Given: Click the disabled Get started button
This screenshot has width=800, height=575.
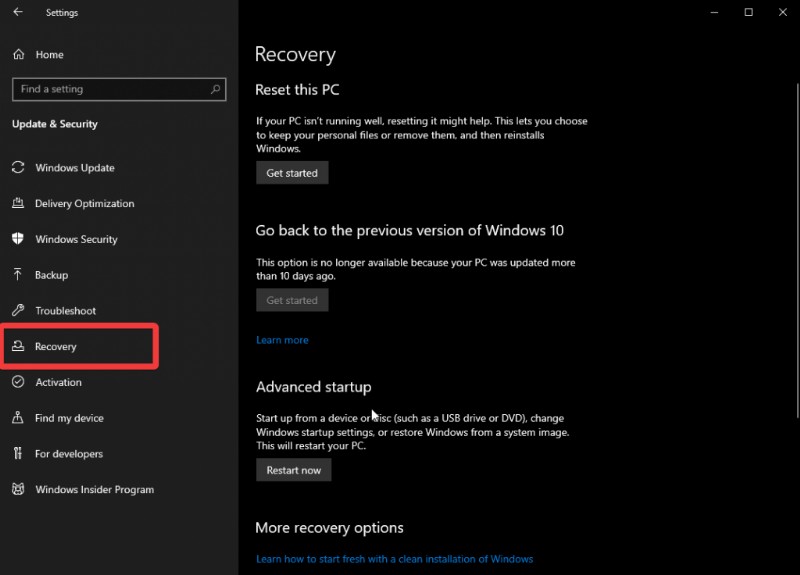Looking at the screenshot, I should 292,300.
